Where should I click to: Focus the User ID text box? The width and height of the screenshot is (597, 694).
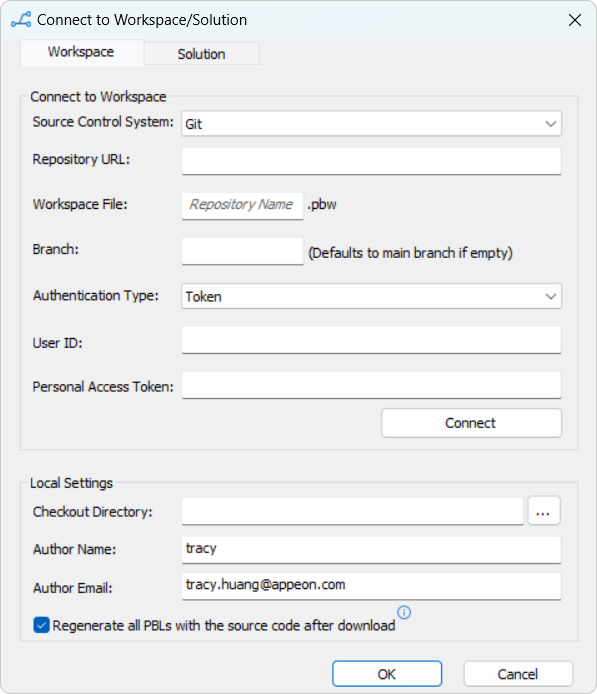pos(371,340)
